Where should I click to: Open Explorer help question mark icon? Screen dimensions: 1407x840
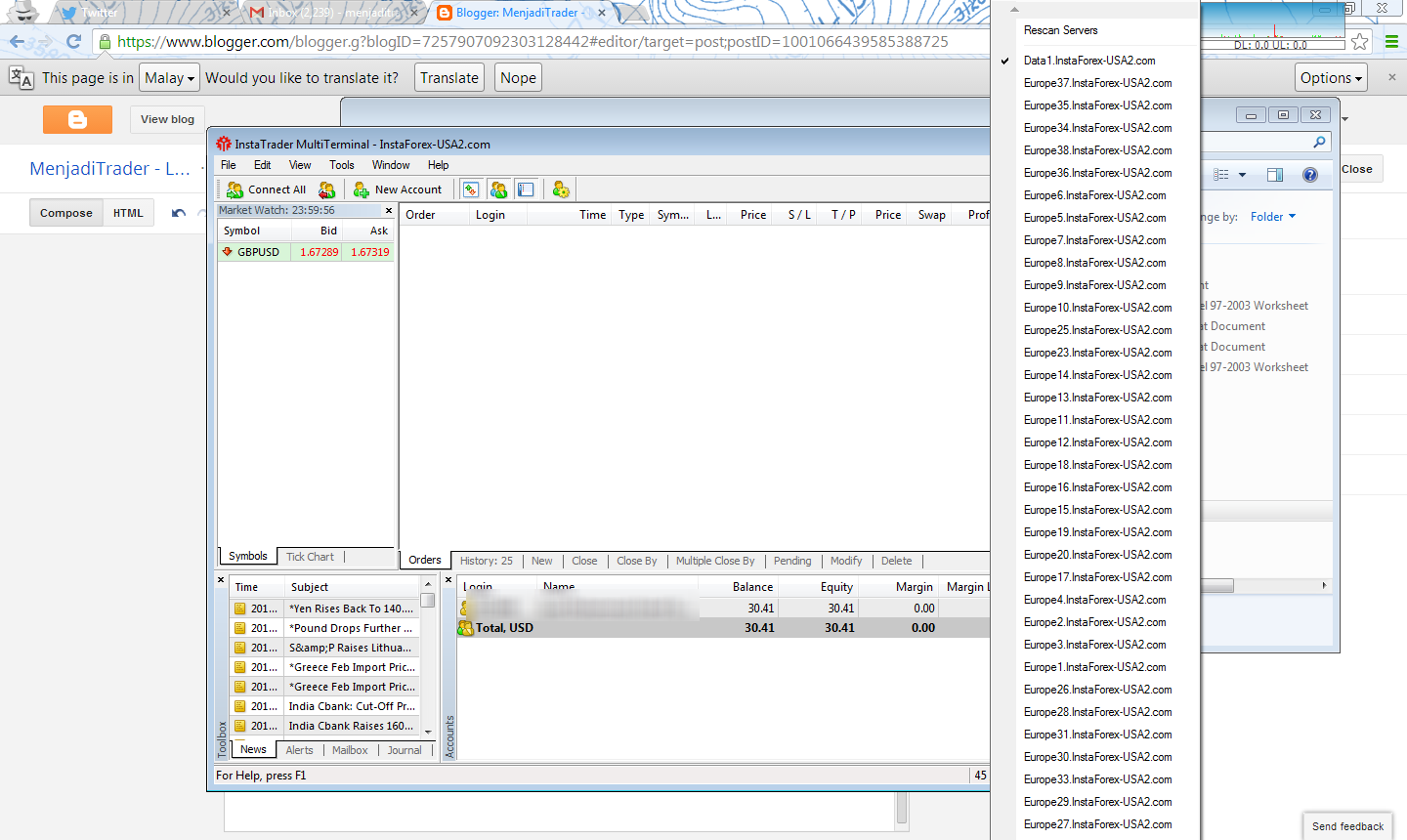(x=1310, y=175)
